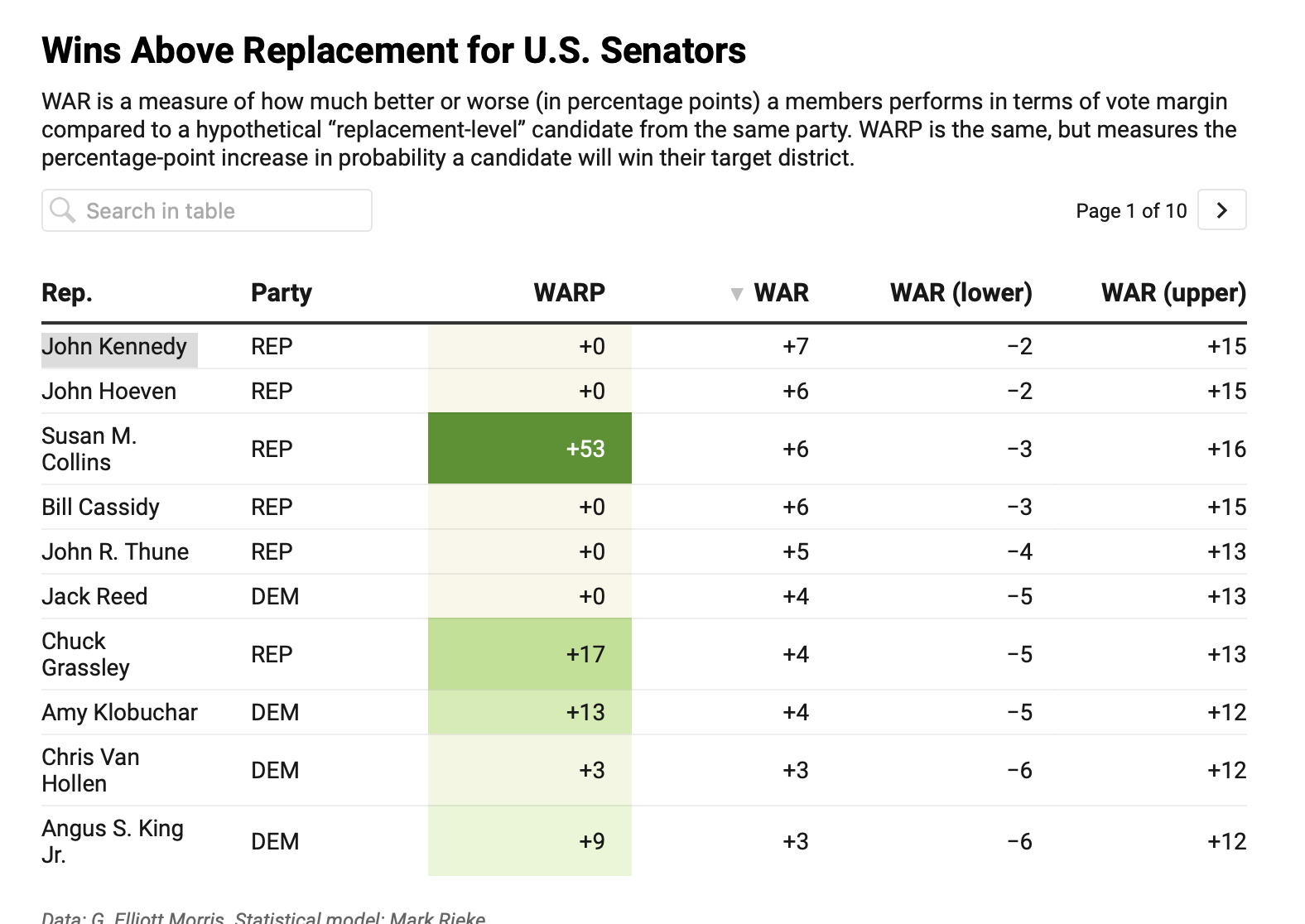Click Amy Klobuchar +13 WARP cell

point(530,712)
